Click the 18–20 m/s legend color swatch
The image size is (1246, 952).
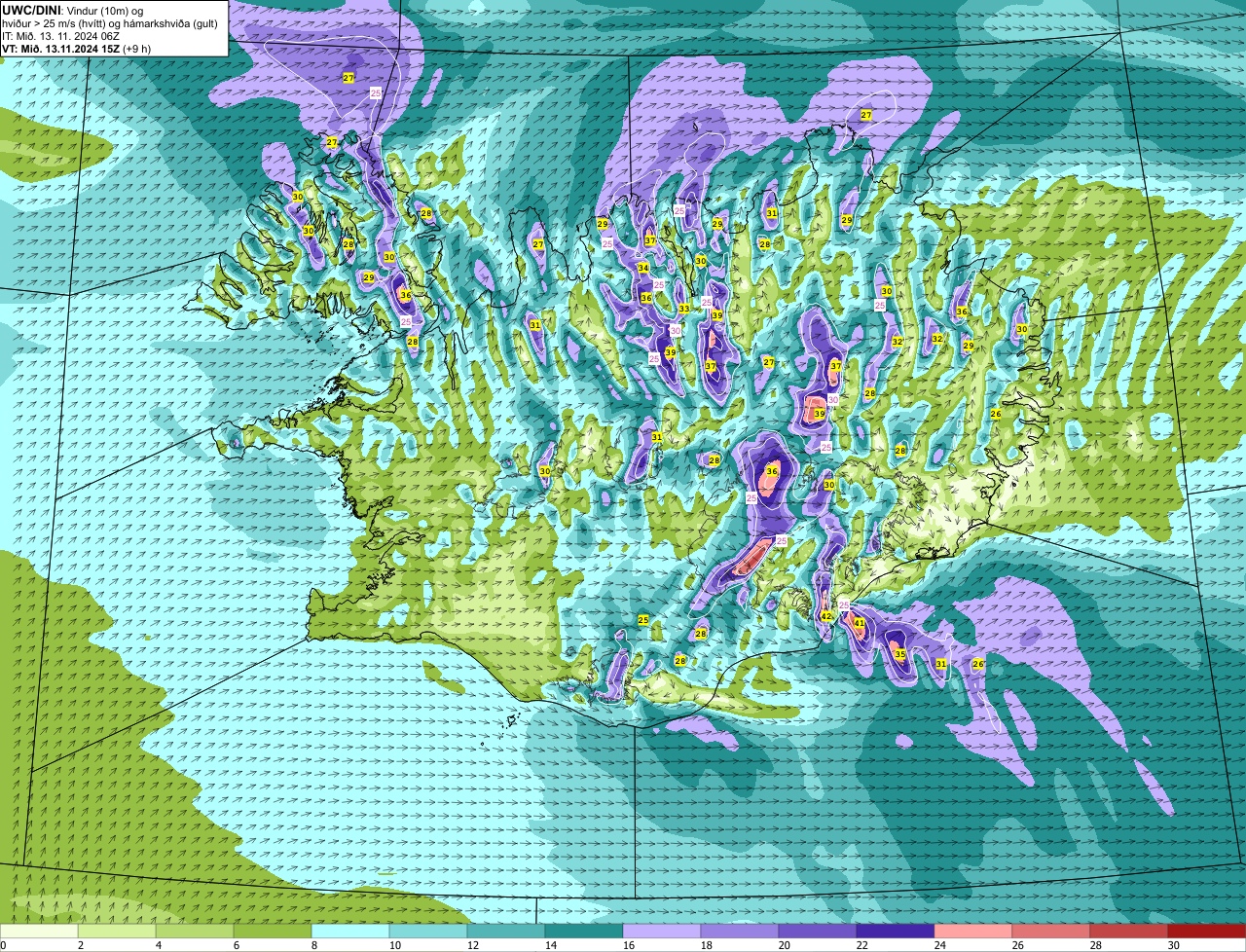(740, 931)
